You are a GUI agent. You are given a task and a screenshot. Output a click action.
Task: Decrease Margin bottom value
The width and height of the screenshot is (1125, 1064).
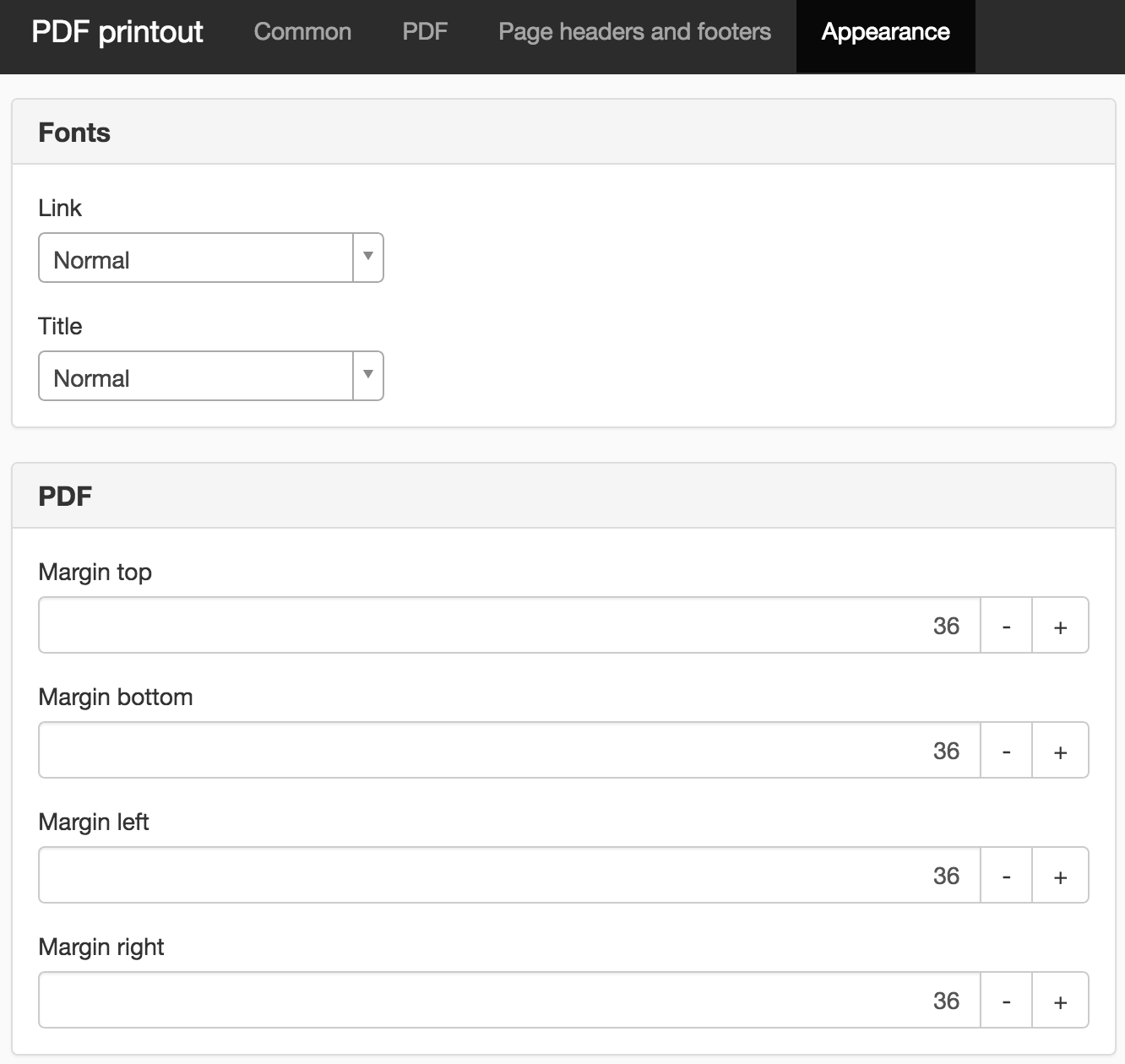click(1006, 751)
